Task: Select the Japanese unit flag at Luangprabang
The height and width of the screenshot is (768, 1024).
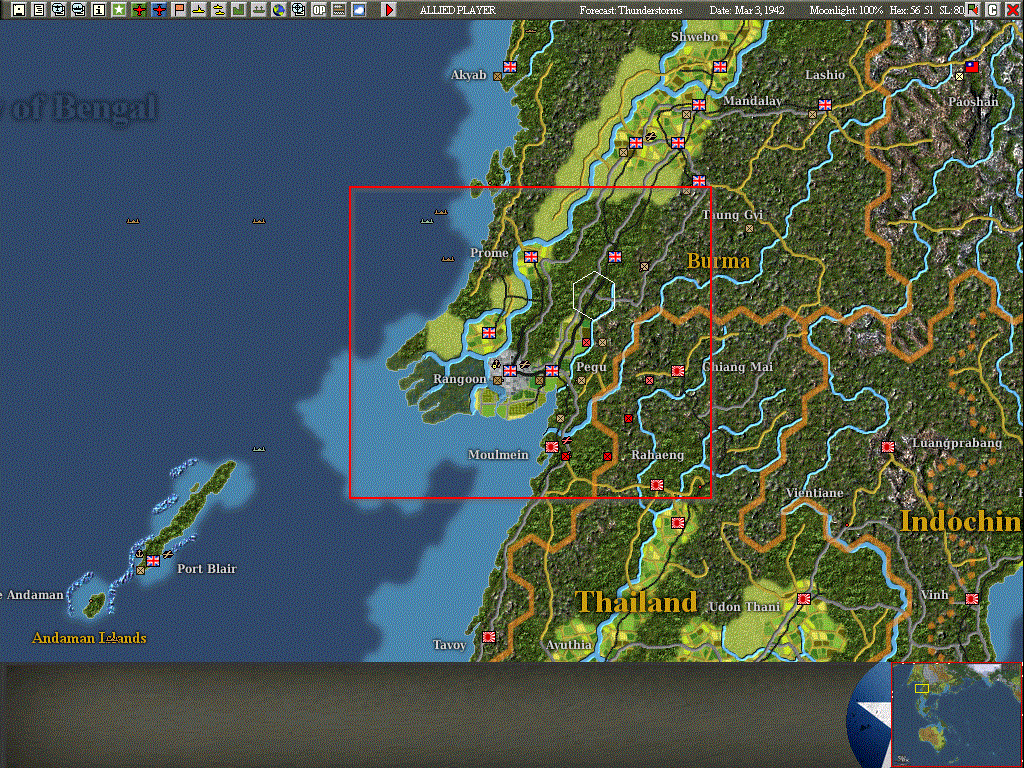Action: coord(888,447)
